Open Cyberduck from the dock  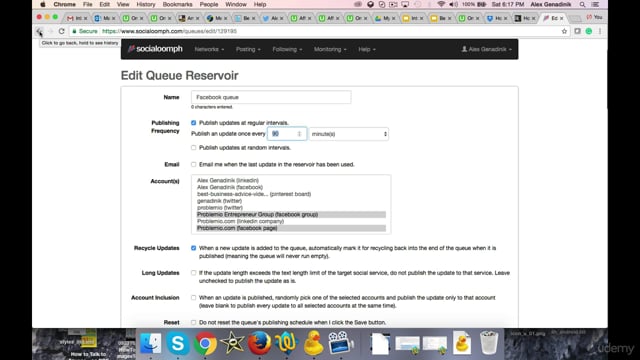(x=313, y=343)
